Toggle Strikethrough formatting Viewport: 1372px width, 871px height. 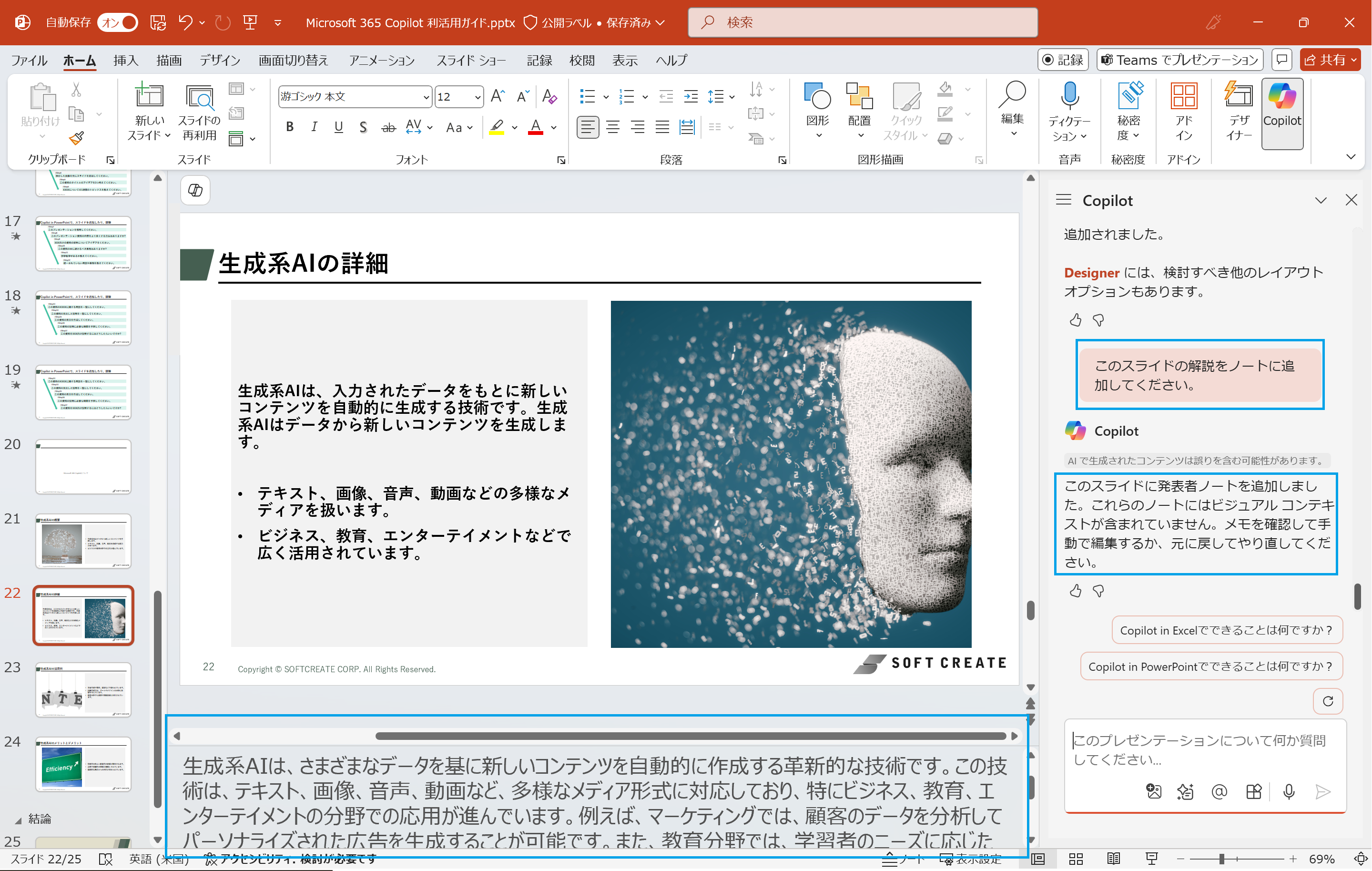(388, 127)
